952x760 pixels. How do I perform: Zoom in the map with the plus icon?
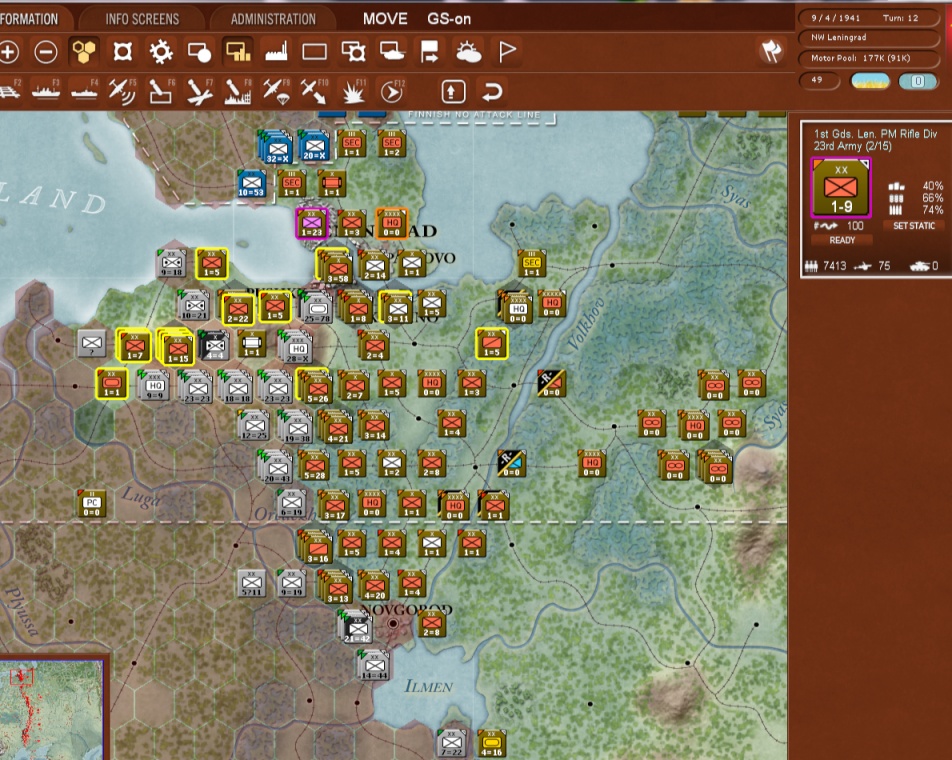8,52
